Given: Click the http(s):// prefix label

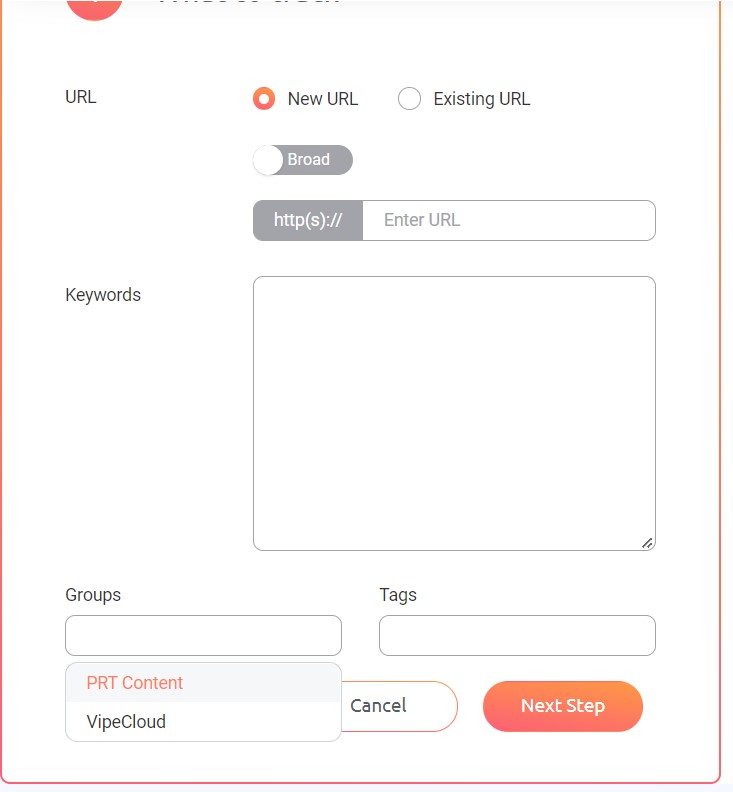Looking at the screenshot, I should coord(308,220).
